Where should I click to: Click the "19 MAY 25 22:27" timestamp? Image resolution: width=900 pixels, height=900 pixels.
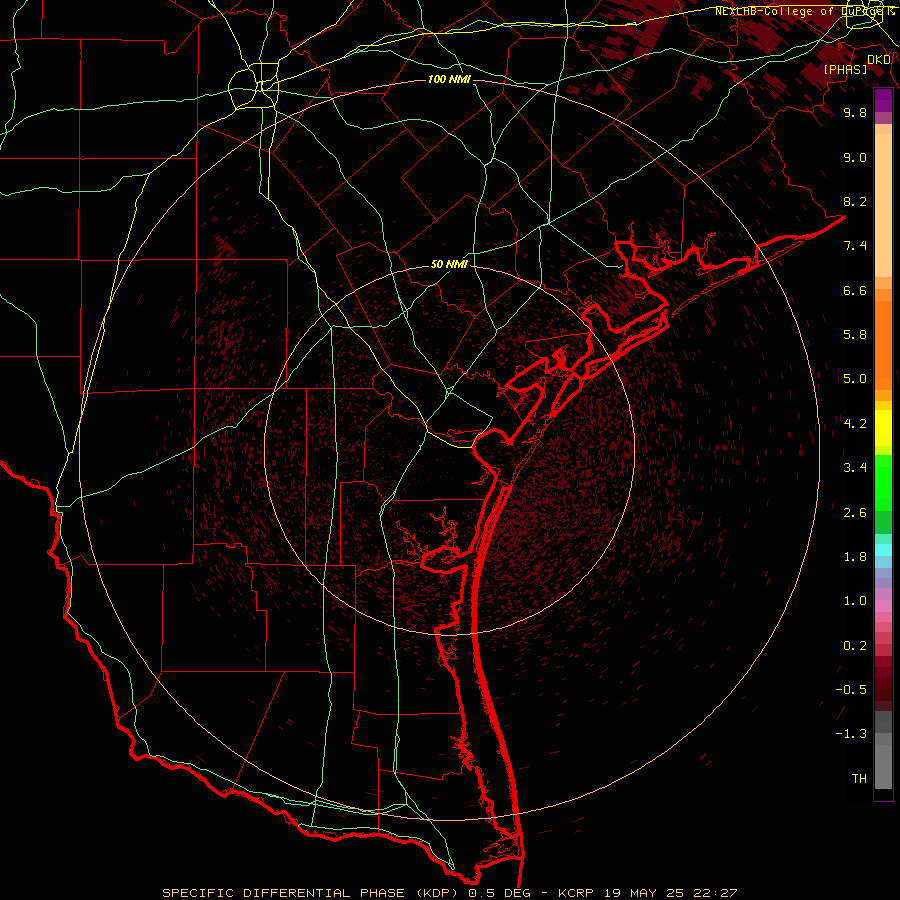click(x=670, y=893)
